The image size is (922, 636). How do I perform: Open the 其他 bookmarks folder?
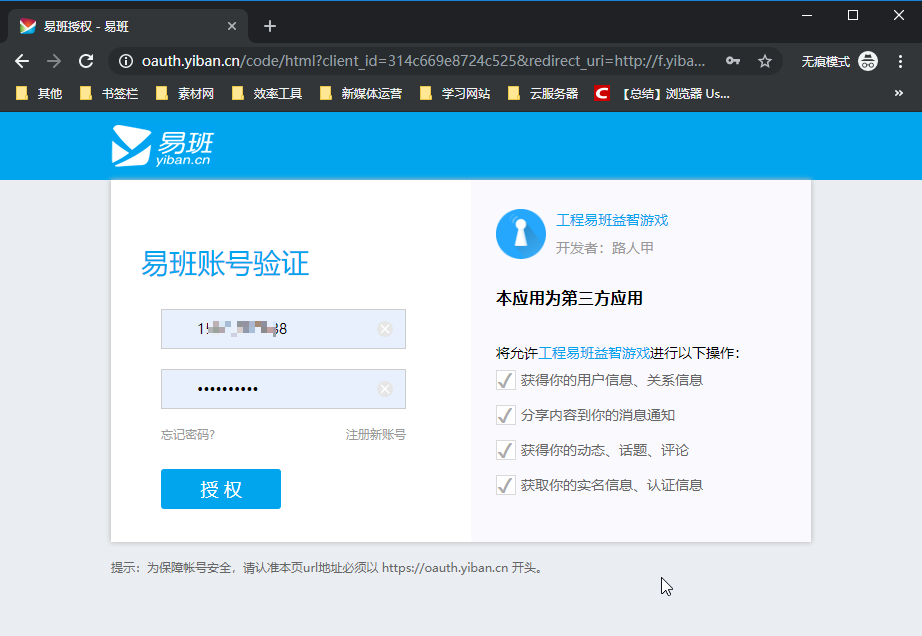tap(39, 93)
